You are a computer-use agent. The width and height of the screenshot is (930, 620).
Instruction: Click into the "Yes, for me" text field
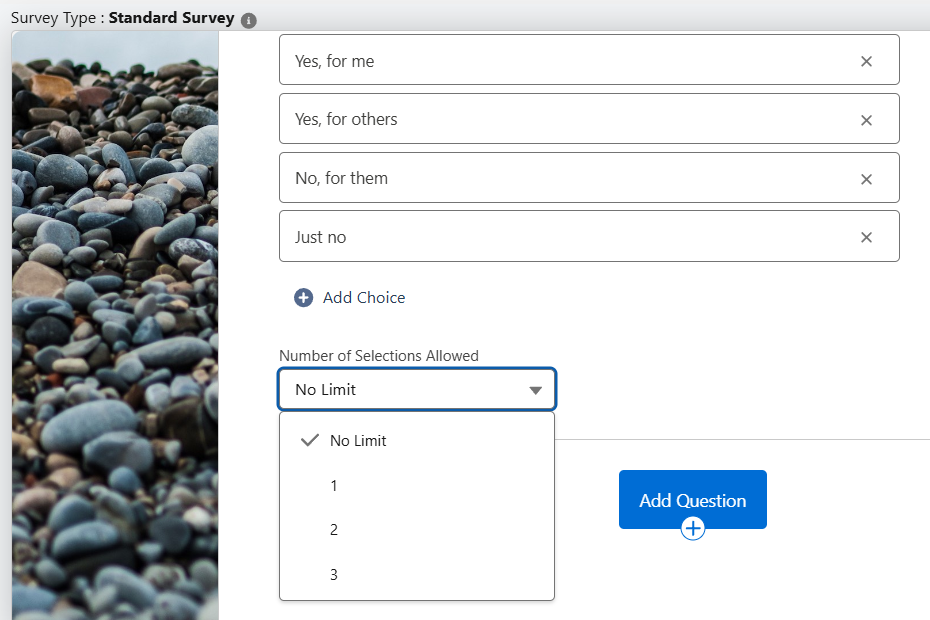click(x=560, y=61)
